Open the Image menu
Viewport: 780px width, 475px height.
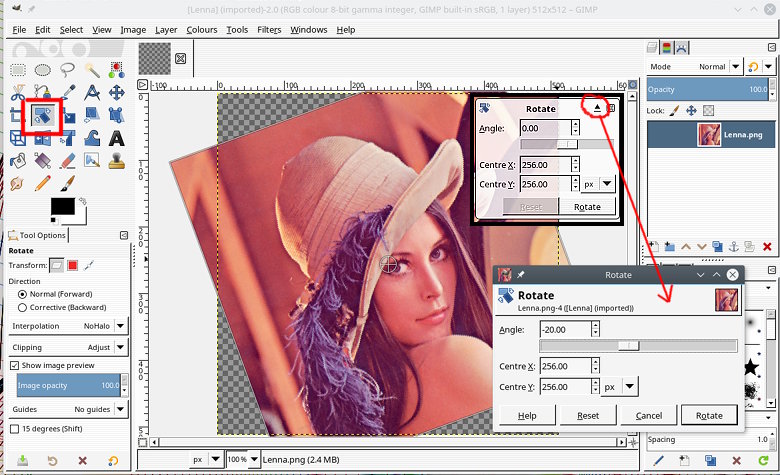click(133, 30)
